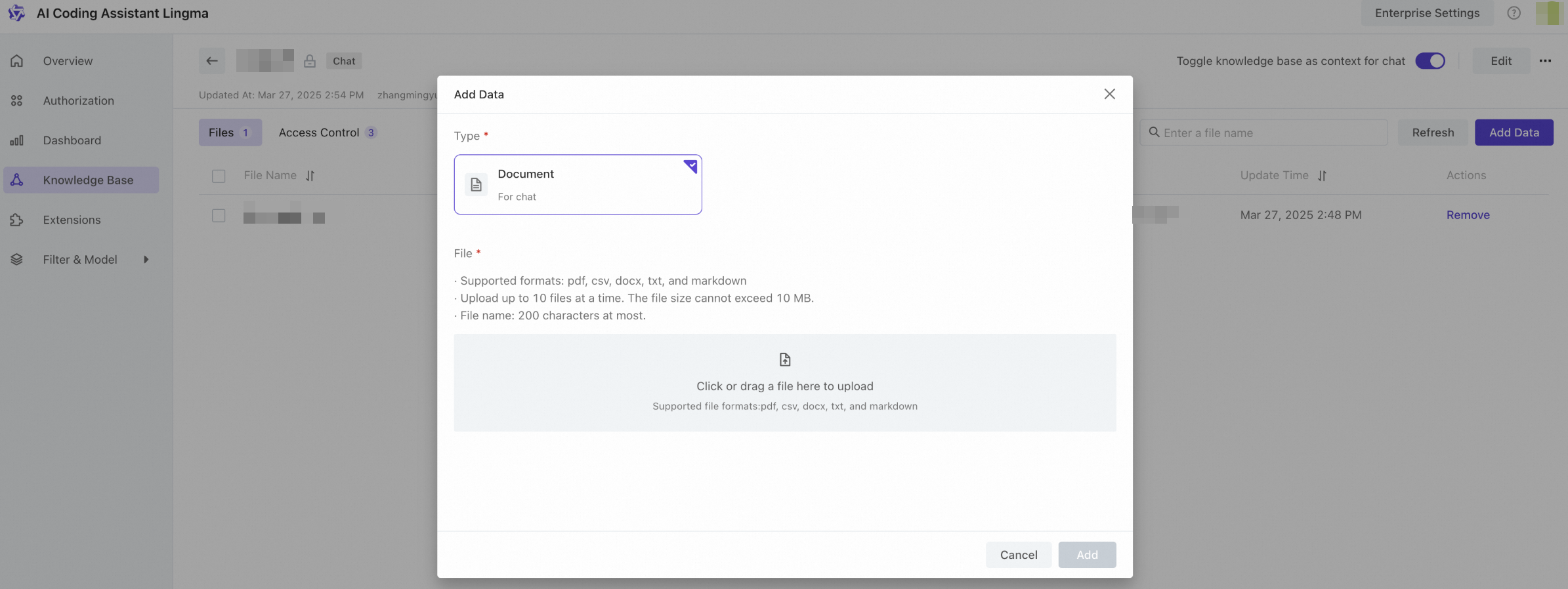Open the three-dot more options menu

click(1545, 61)
